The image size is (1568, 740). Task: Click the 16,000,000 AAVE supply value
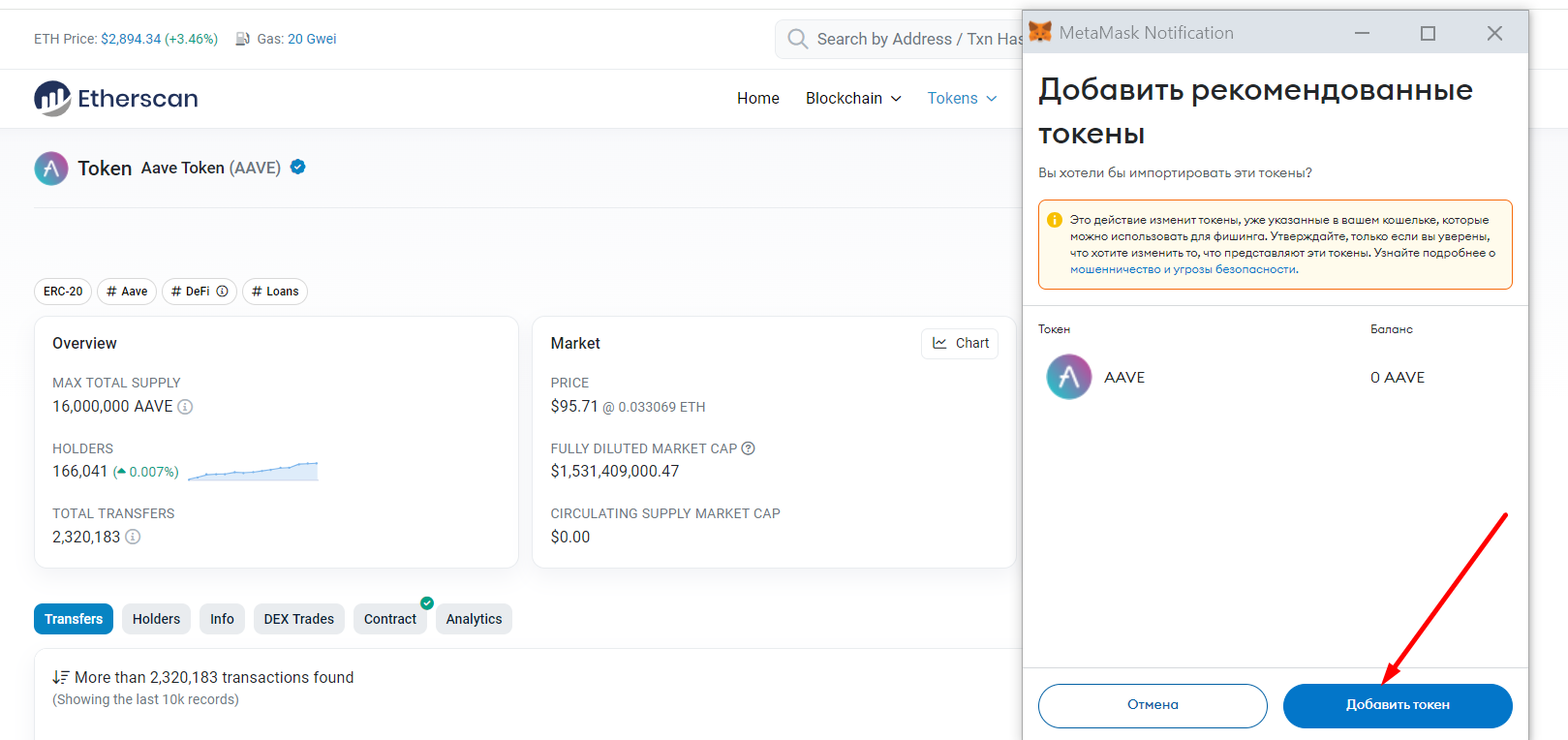point(112,407)
